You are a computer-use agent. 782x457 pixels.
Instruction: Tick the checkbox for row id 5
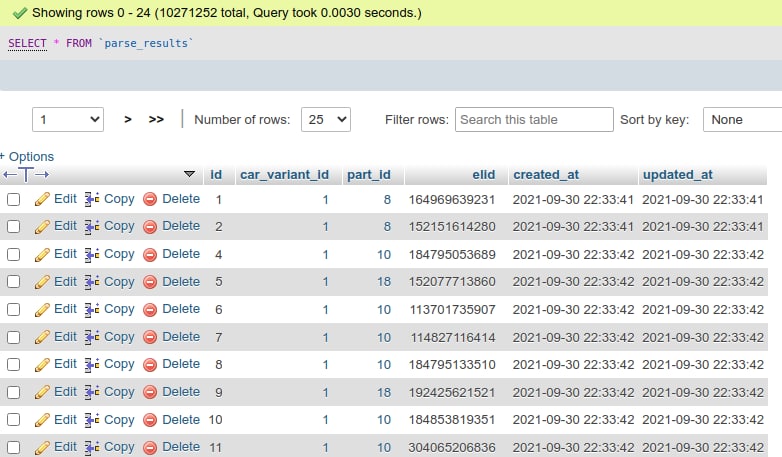click(14, 282)
